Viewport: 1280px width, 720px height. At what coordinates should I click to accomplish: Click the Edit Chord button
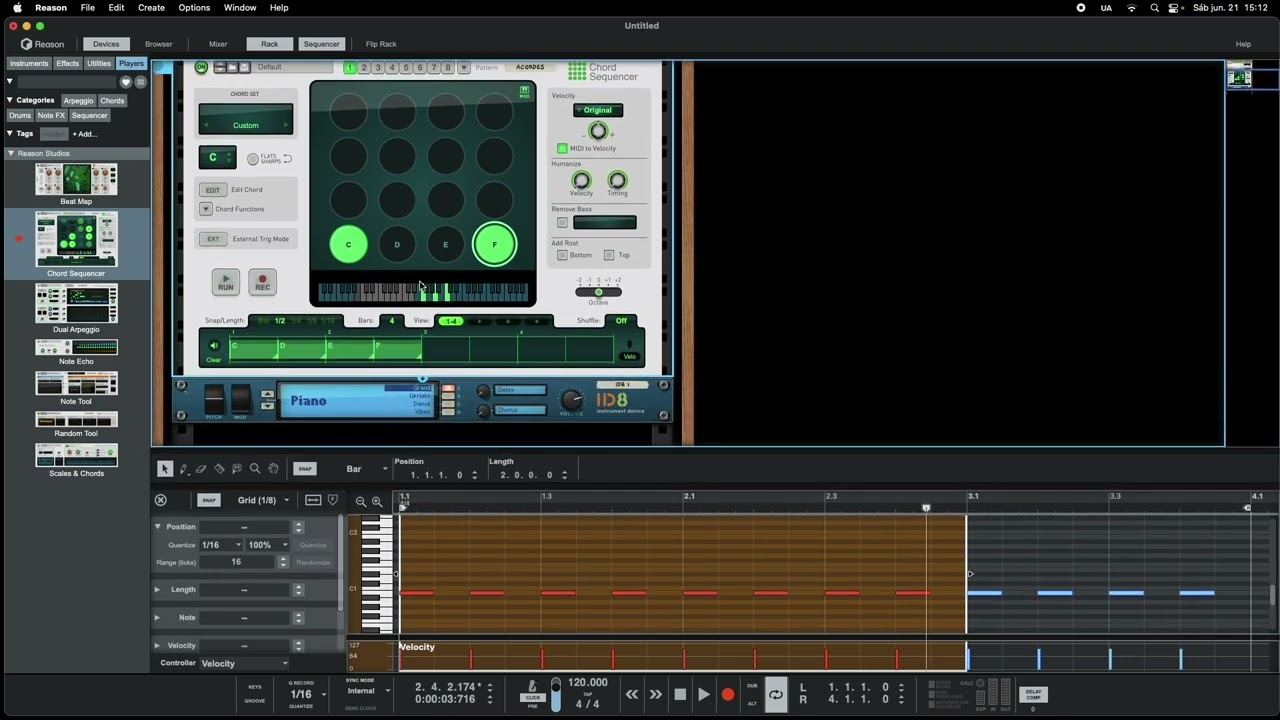coord(212,190)
